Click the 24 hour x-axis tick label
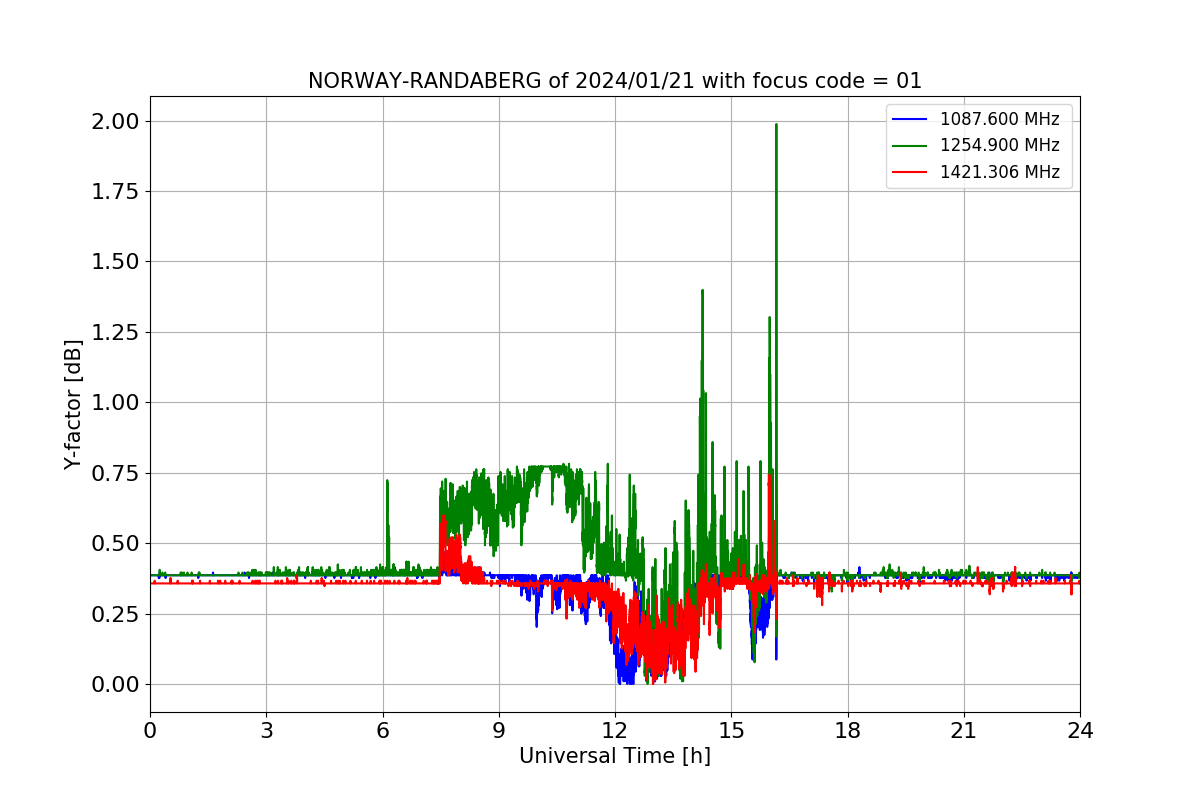This screenshot has width=1200, height=800. 1080,731
